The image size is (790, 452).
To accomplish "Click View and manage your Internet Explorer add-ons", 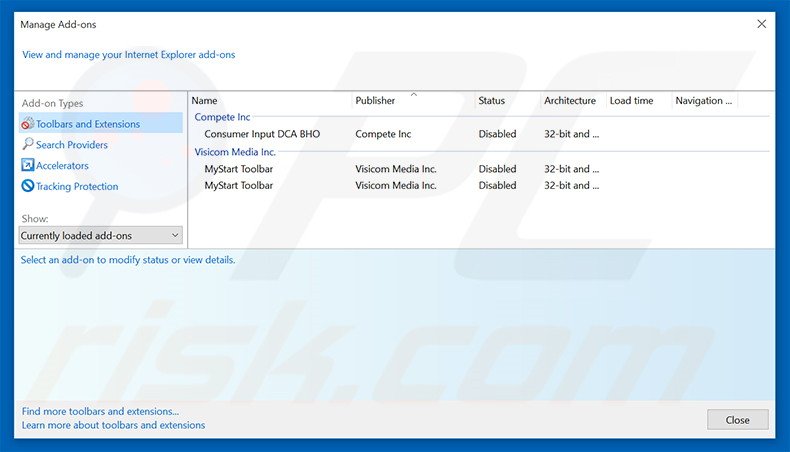I will [128, 54].
